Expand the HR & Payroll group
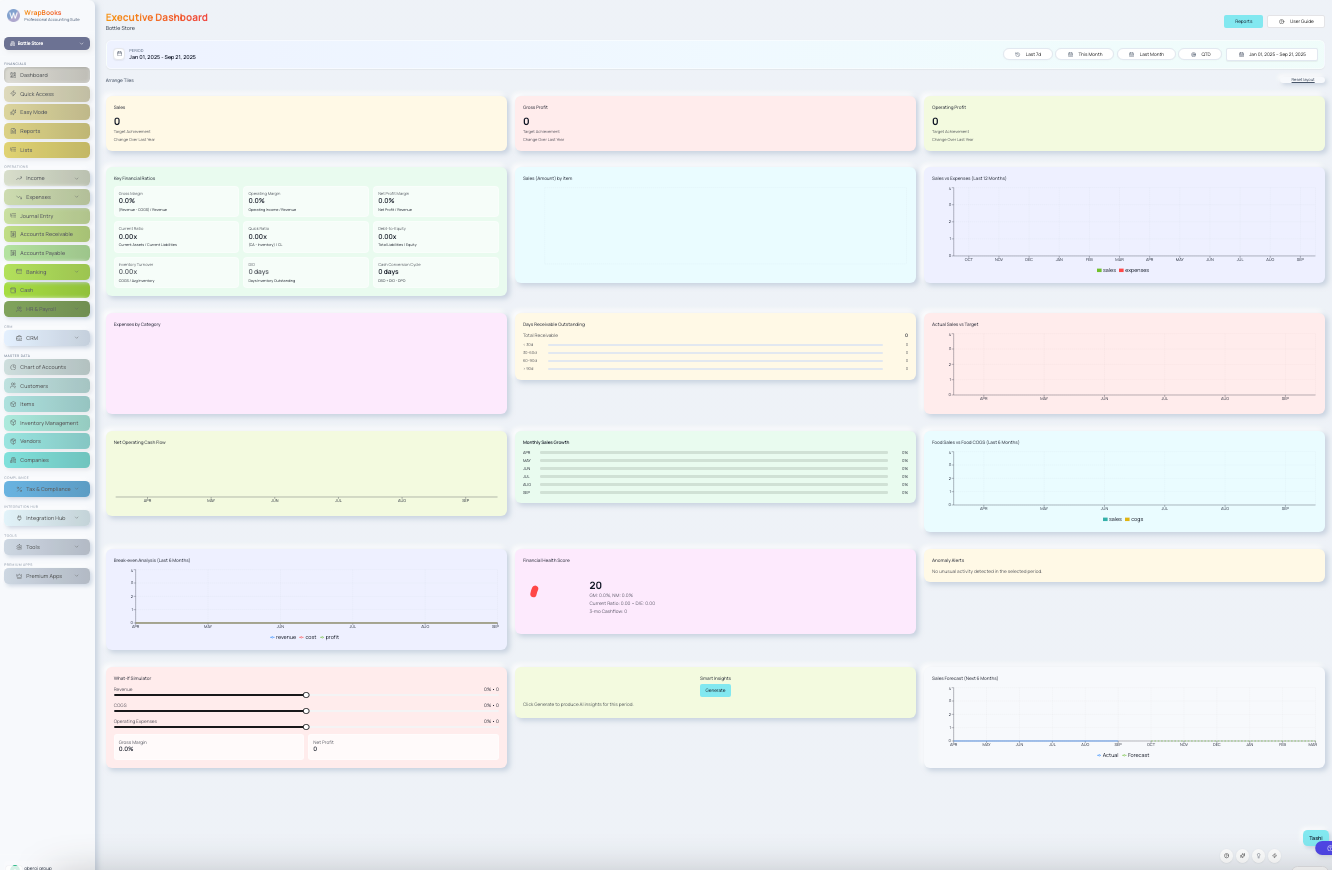 [x=47, y=309]
